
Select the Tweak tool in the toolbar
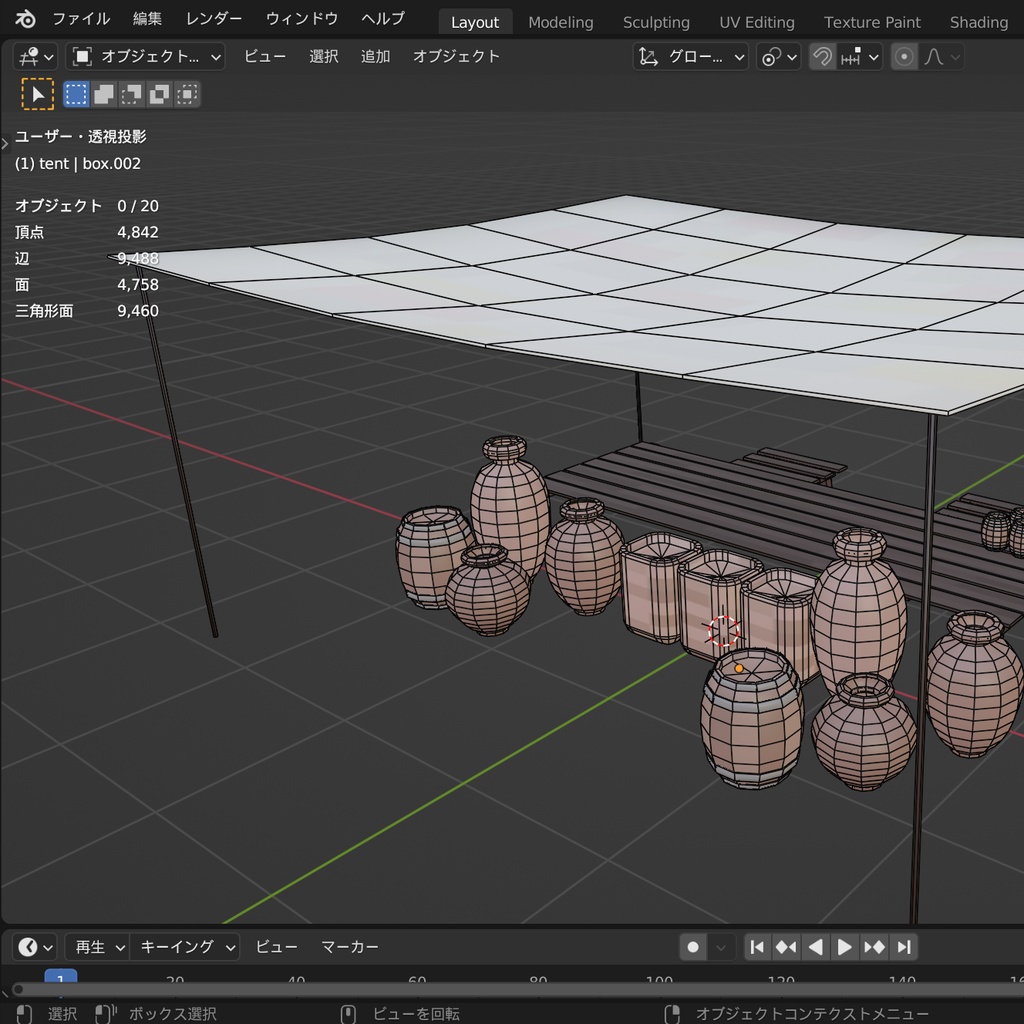click(x=38, y=93)
